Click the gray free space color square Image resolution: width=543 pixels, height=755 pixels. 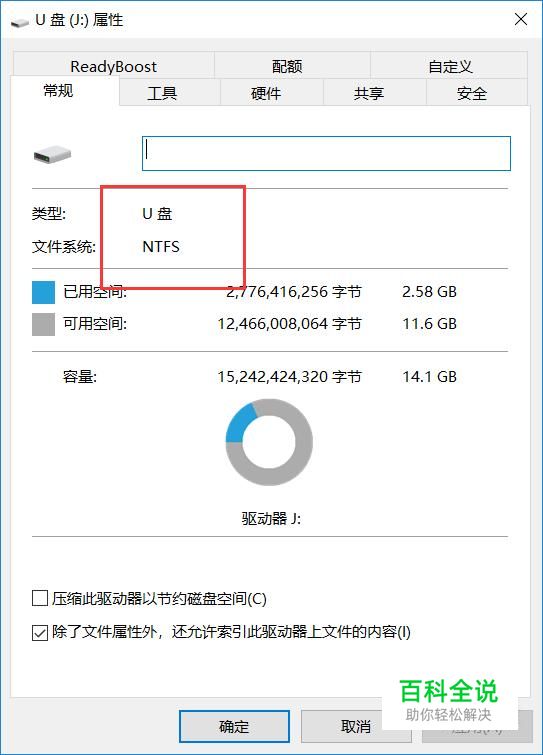43,324
